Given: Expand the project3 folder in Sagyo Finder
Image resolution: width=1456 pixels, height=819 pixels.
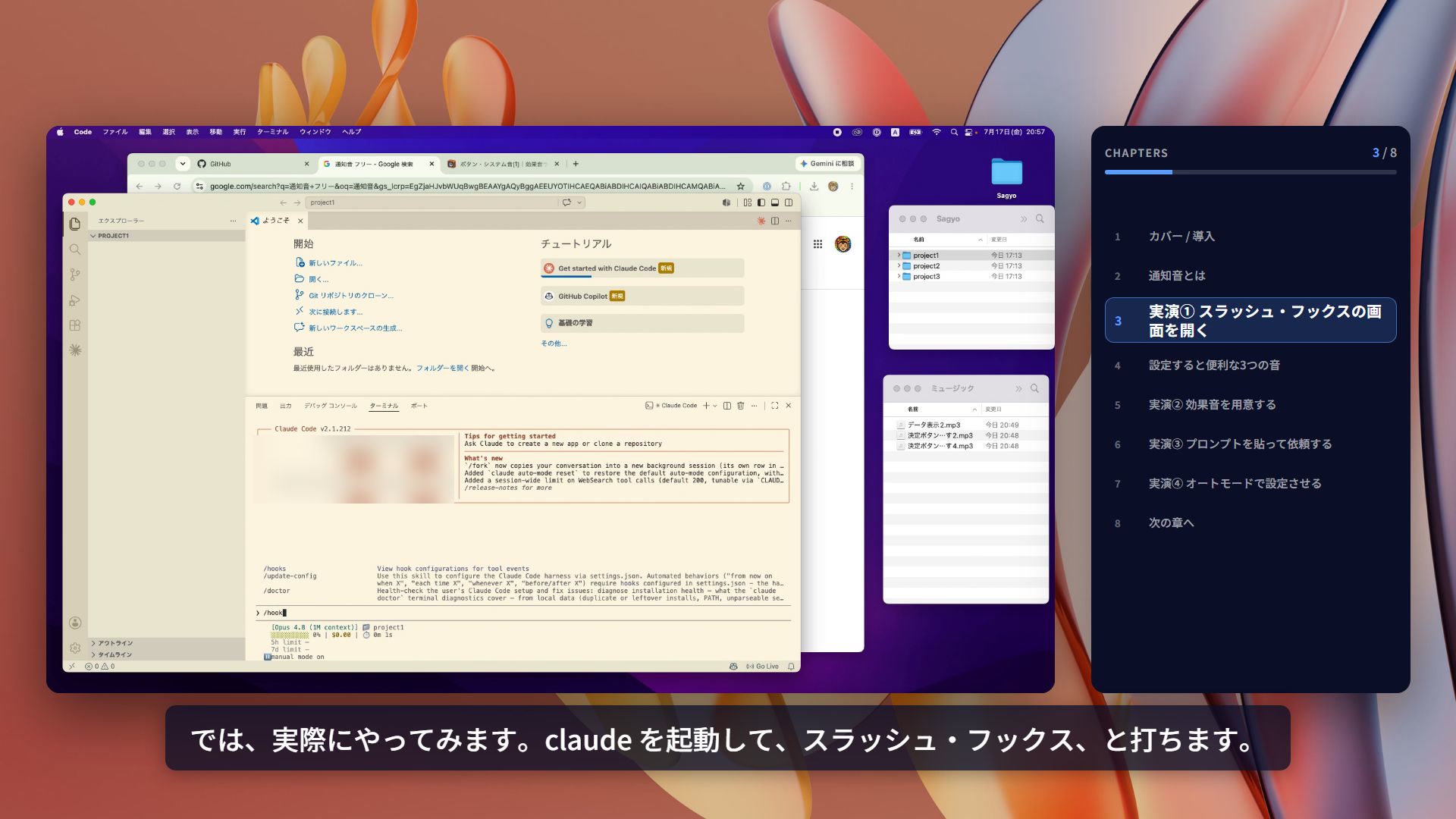Looking at the screenshot, I should pyautogui.click(x=899, y=277).
